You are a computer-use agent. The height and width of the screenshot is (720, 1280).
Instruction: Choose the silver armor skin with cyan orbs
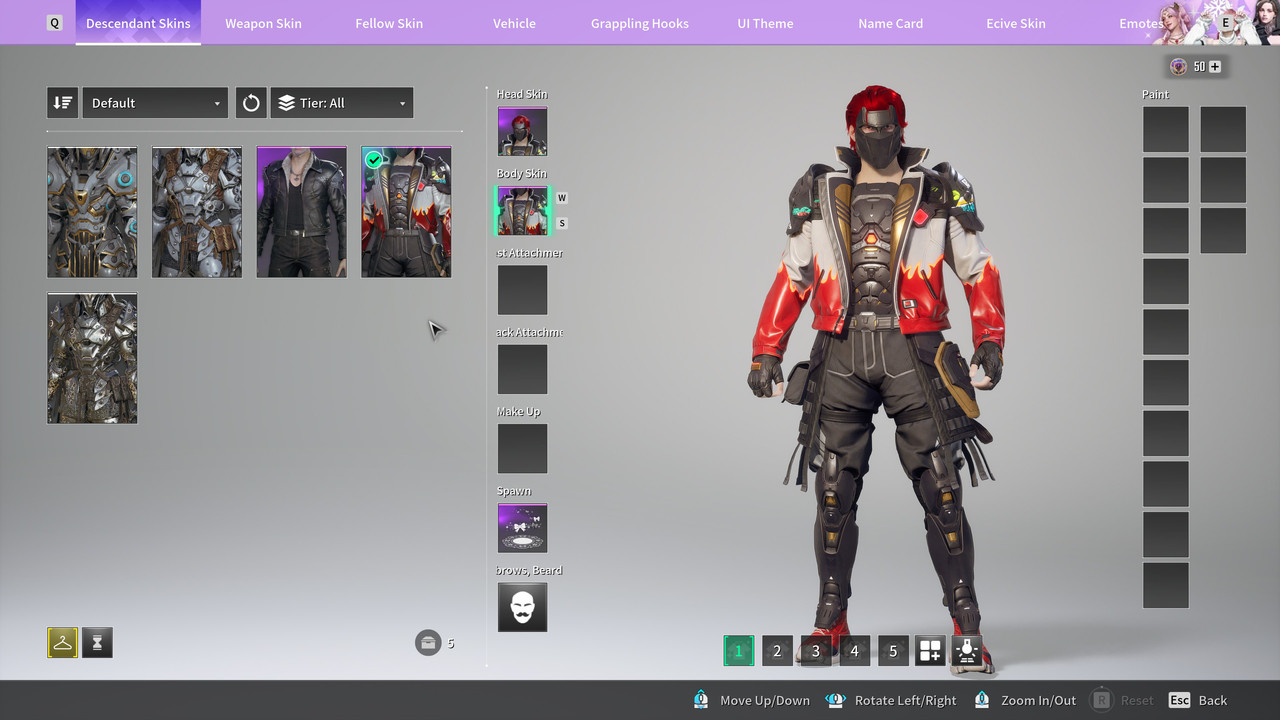pos(92,212)
